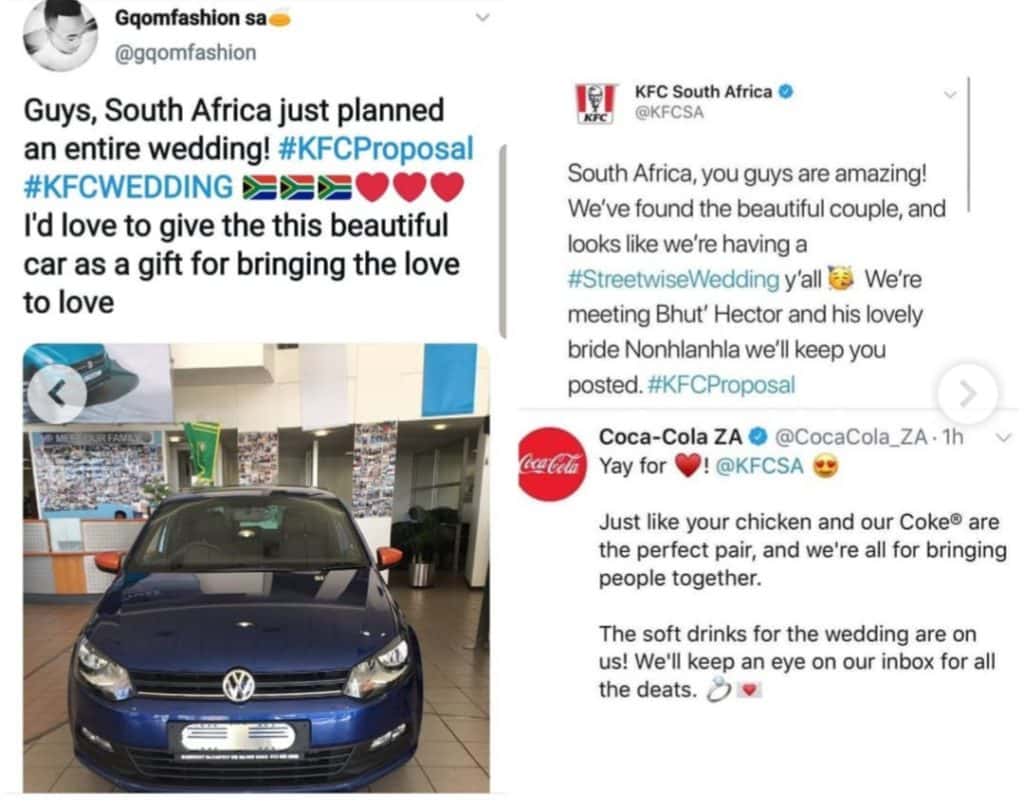1024x810 pixels.
Task: Open KFC South Africa tweet options chevron
Action: pyautogui.click(x=949, y=94)
